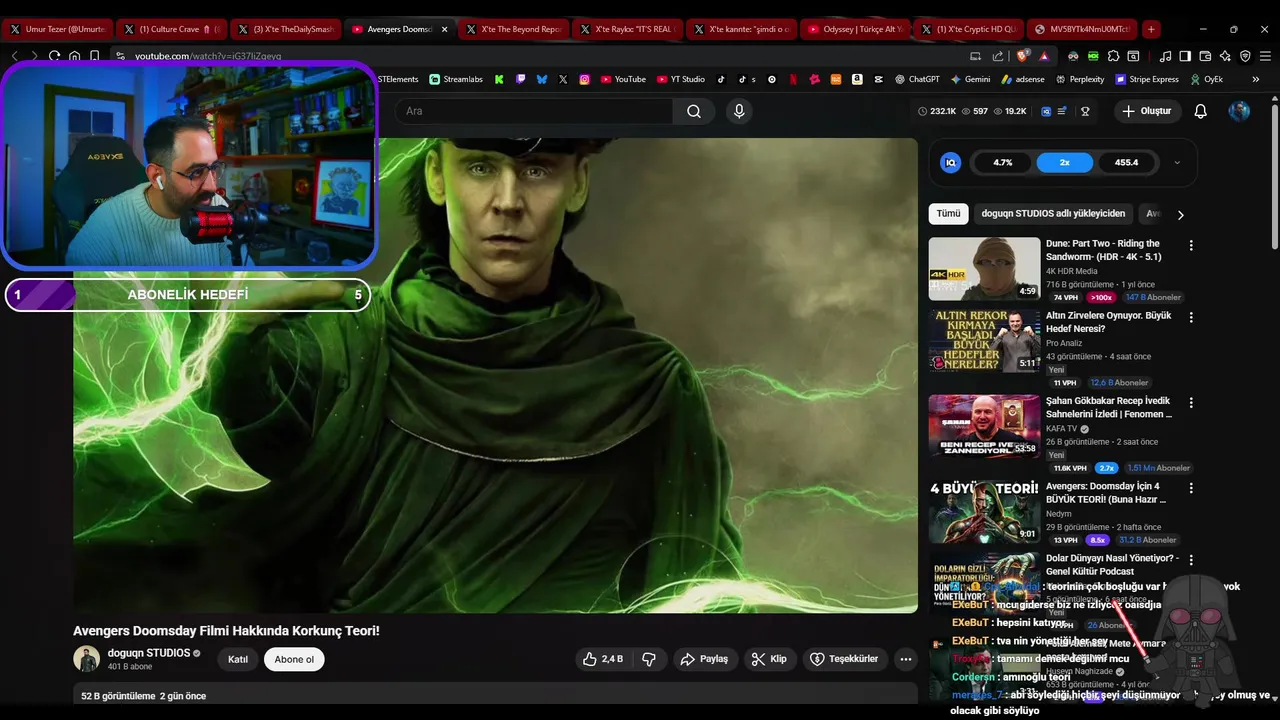Open the Twitch bookmark icon

[x=520, y=79]
